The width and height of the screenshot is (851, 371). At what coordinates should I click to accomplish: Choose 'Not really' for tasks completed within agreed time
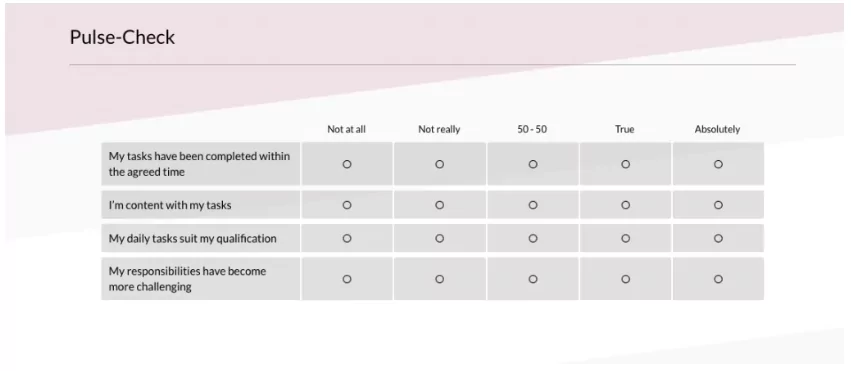click(x=440, y=164)
